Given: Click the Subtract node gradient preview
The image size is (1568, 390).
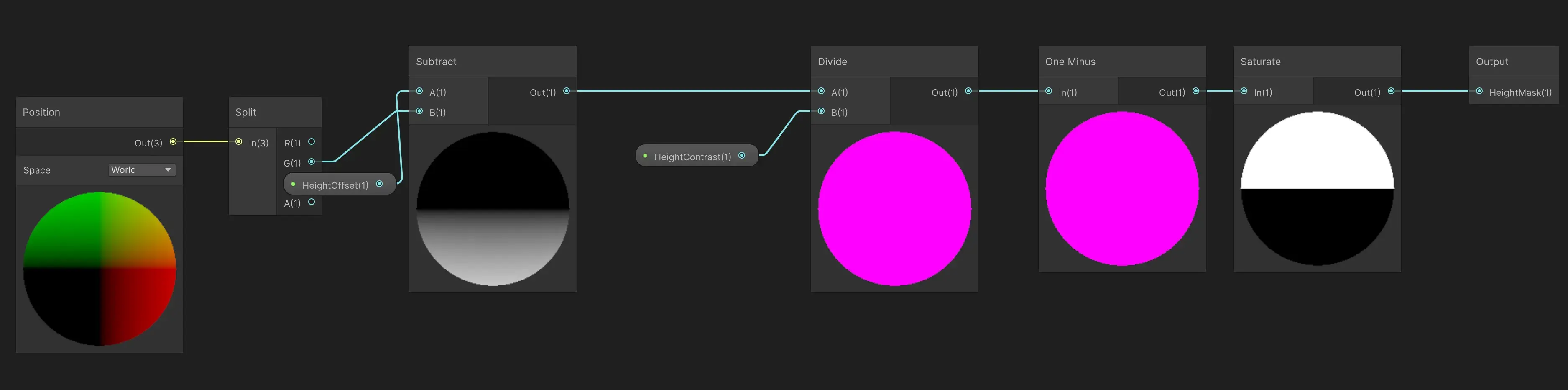Looking at the screenshot, I should point(493,208).
